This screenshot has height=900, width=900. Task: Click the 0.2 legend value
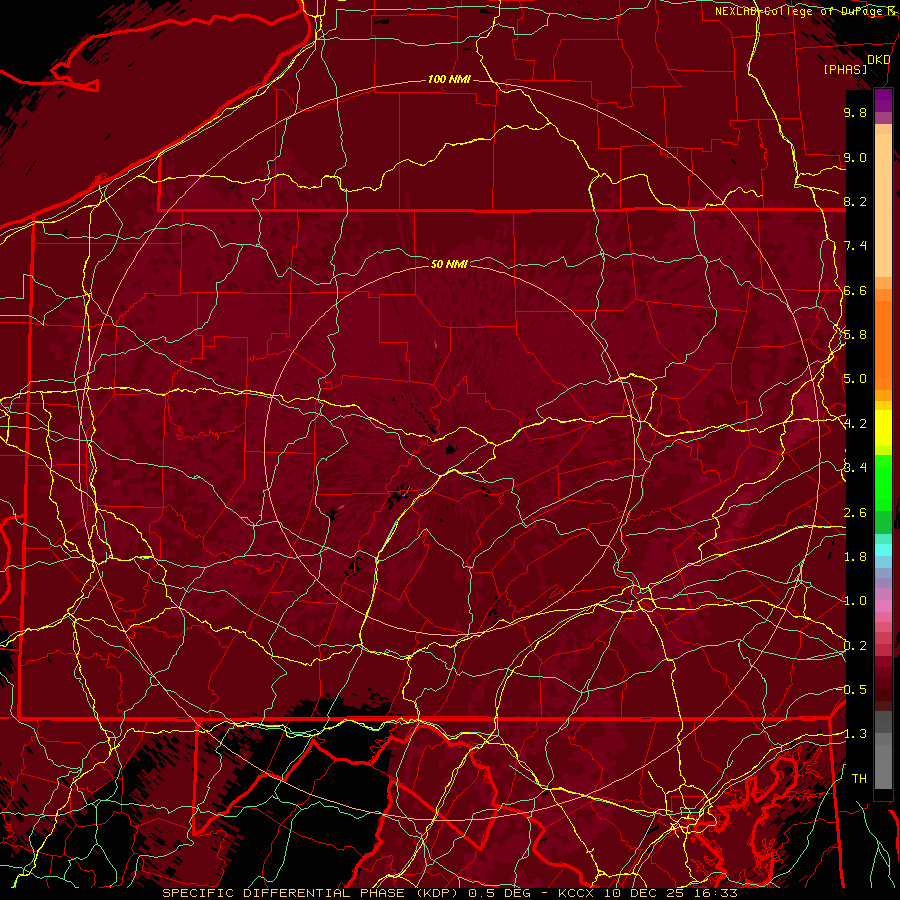[855, 646]
